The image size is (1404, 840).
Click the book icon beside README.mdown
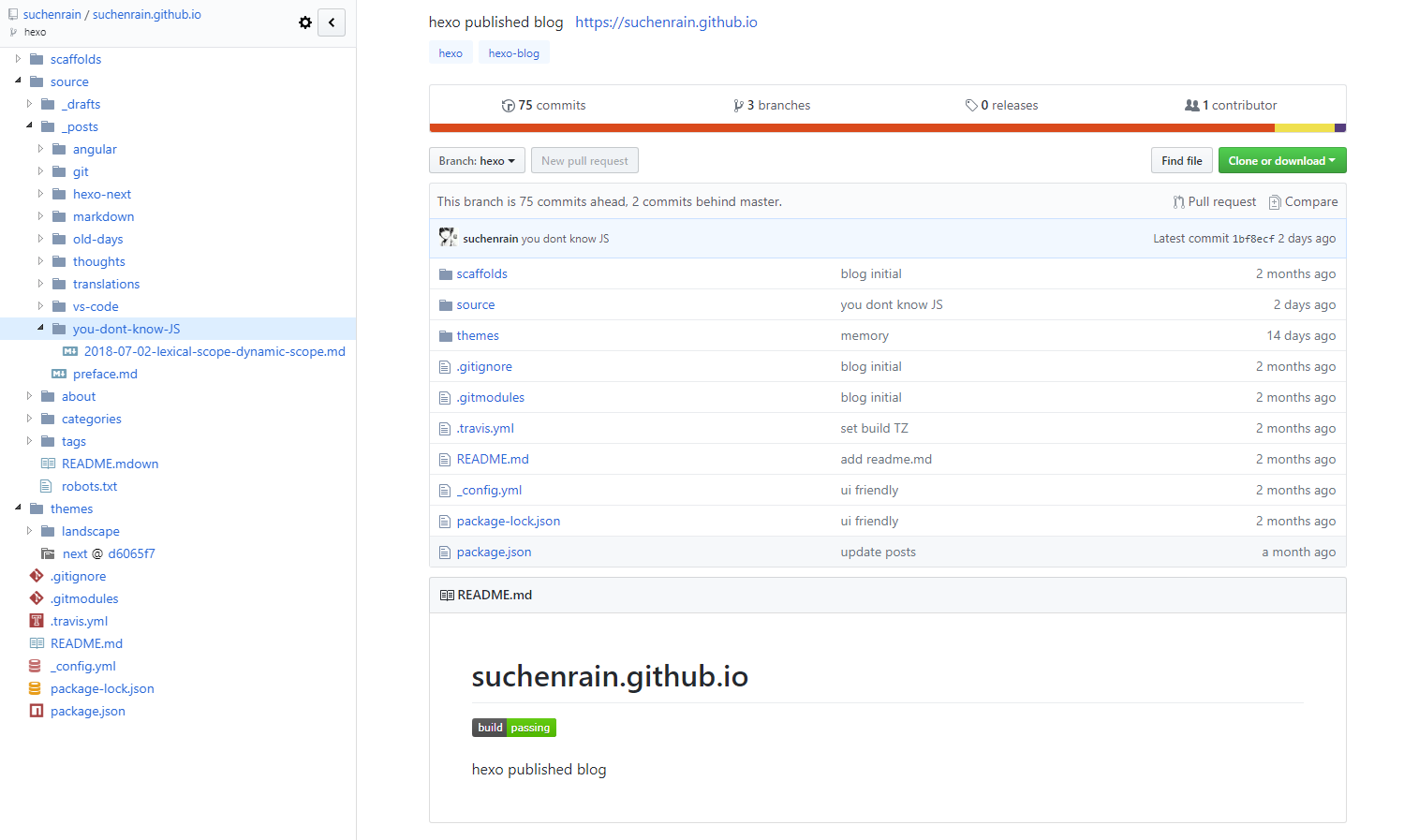(x=48, y=464)
